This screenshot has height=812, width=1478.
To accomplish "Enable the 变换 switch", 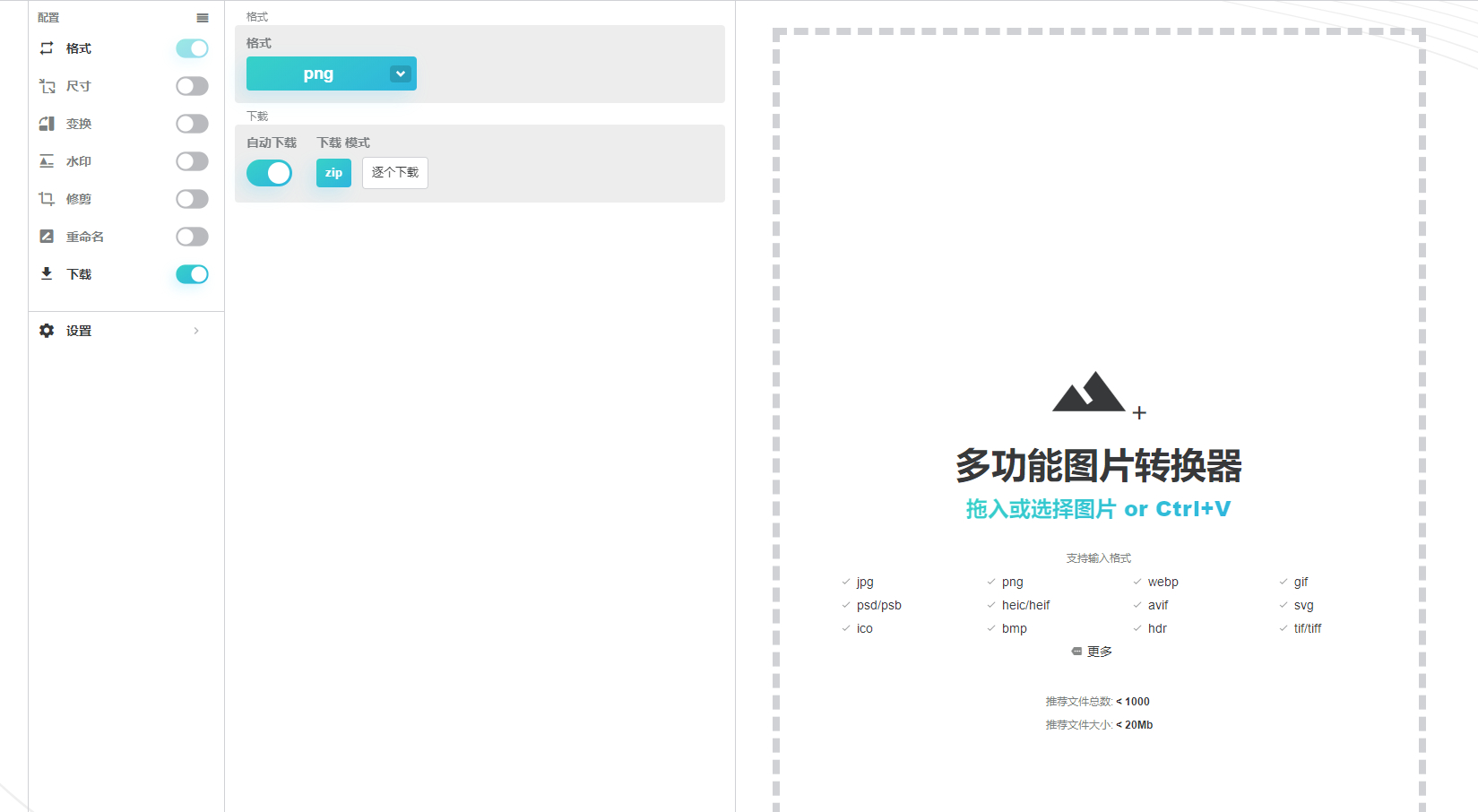I will (192, 124).
